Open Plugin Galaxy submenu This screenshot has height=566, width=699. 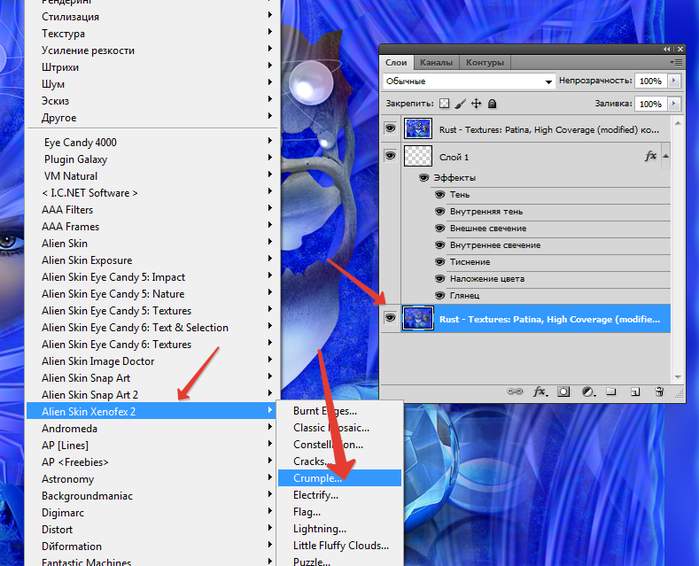[x=152, y=159]
